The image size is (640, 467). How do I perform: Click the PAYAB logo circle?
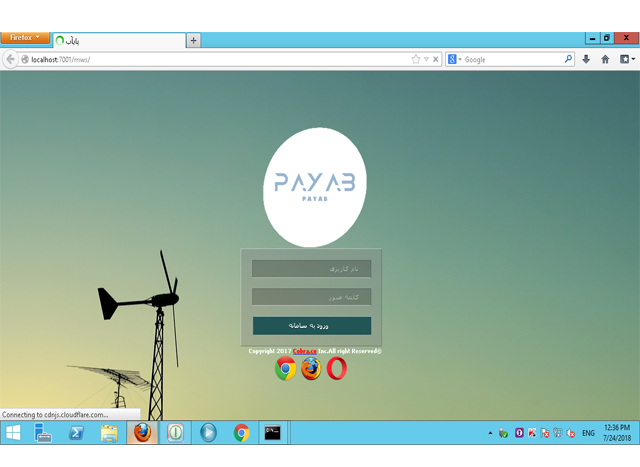314,187
